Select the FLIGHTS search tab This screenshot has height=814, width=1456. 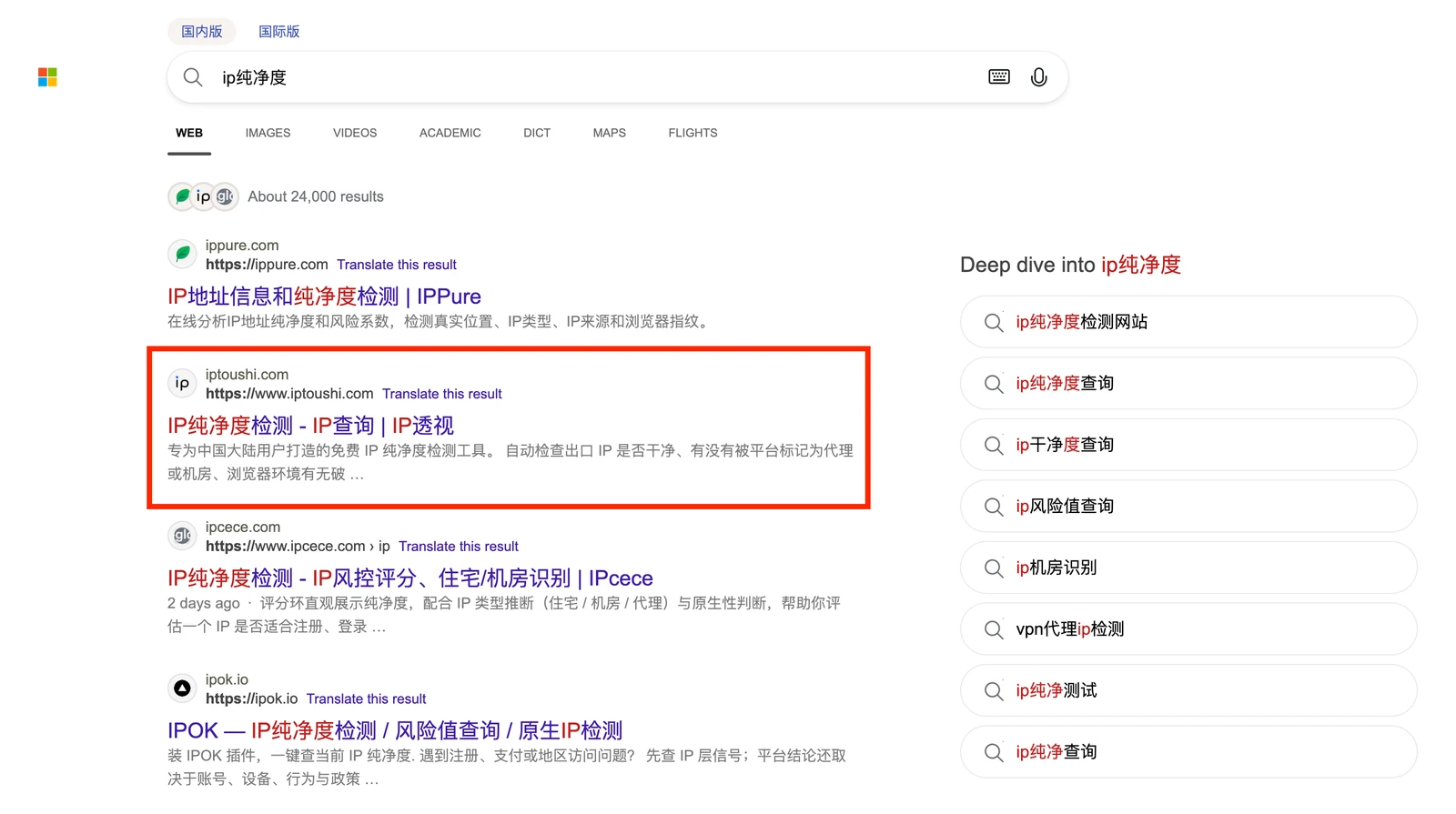point(693,133)
